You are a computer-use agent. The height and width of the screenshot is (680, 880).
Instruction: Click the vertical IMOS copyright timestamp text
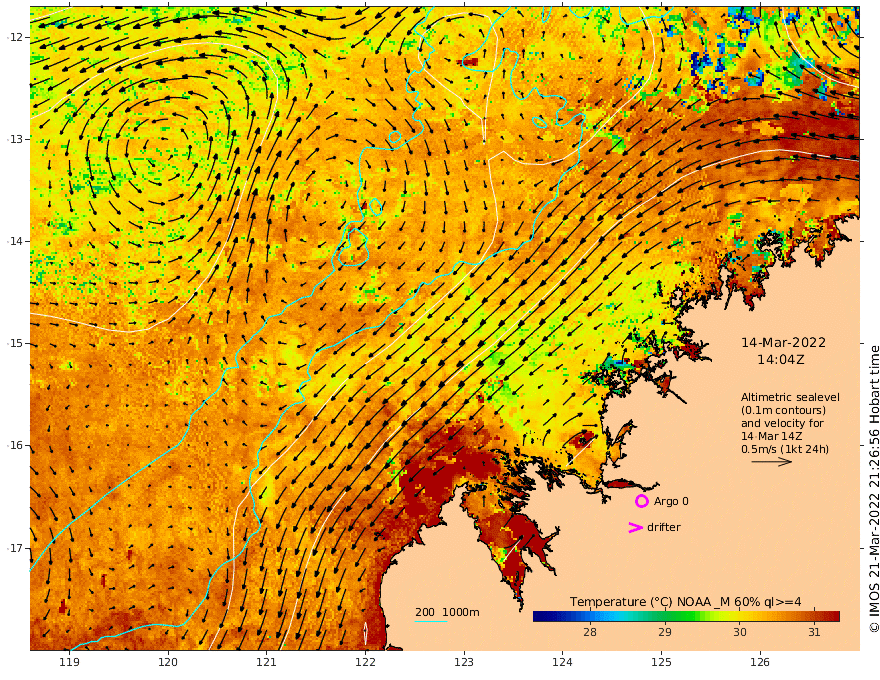(x=874, y=489)
